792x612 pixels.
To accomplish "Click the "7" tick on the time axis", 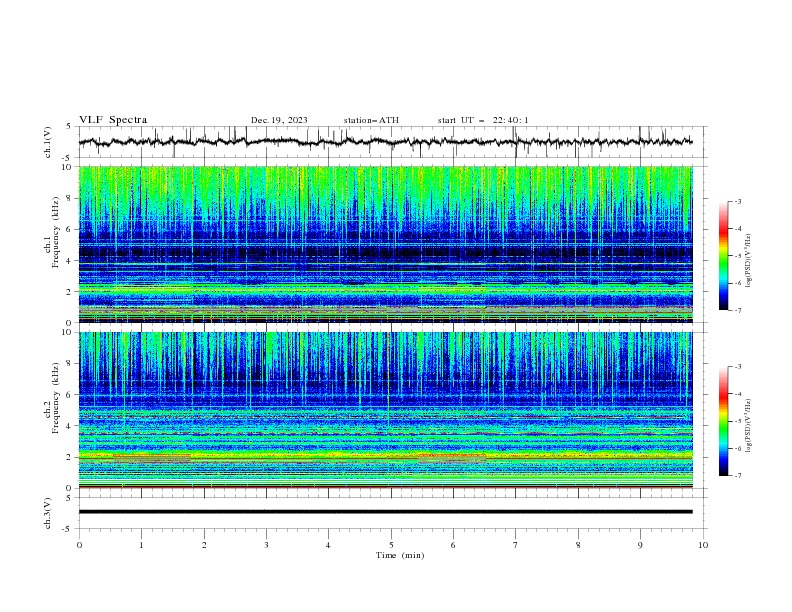I will [x=516, y=545].
